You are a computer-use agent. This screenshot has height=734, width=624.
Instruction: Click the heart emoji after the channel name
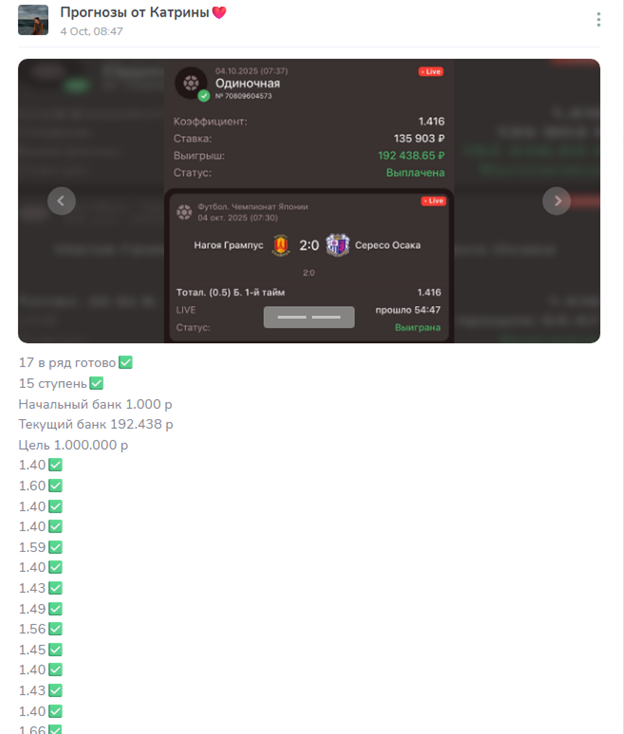219,13
